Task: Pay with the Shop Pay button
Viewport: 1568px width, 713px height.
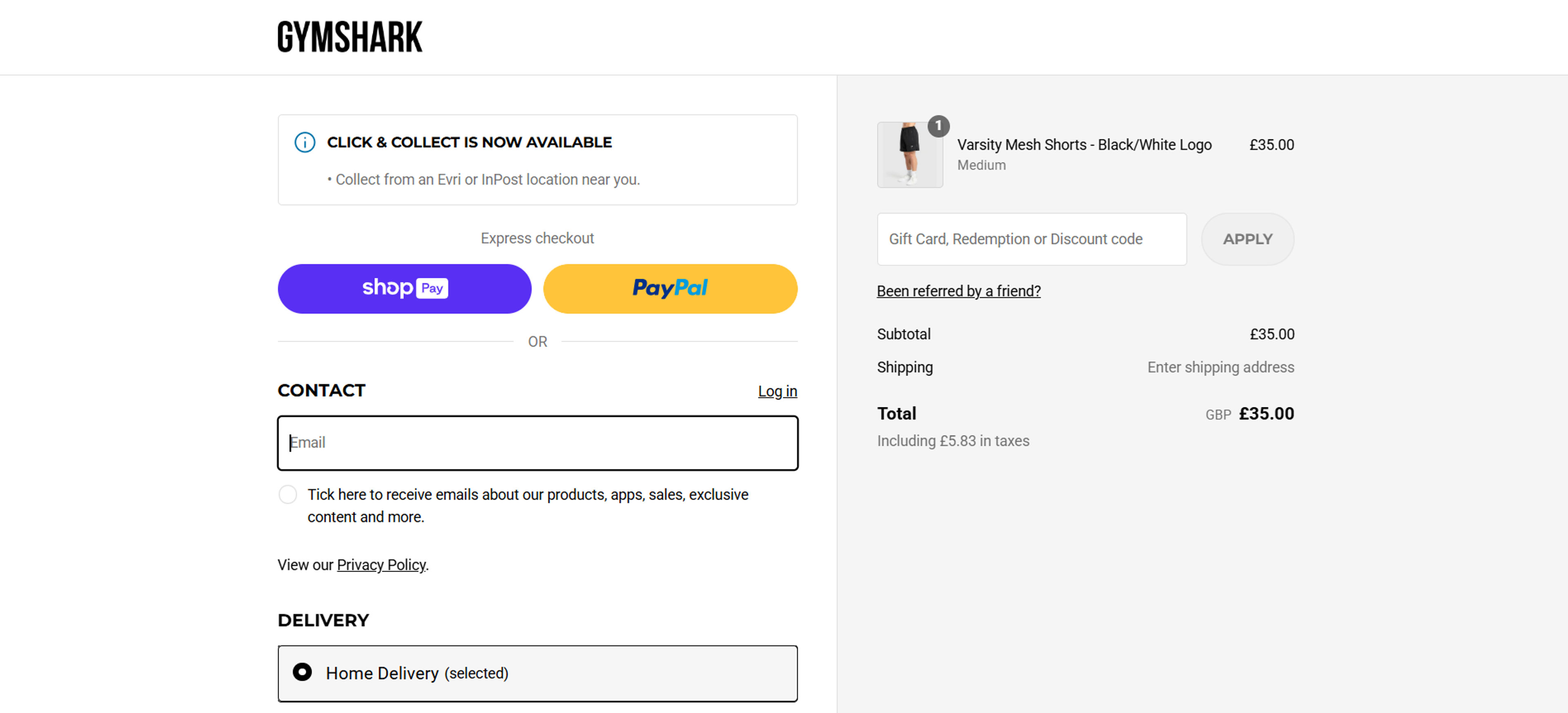Action: 404,288
